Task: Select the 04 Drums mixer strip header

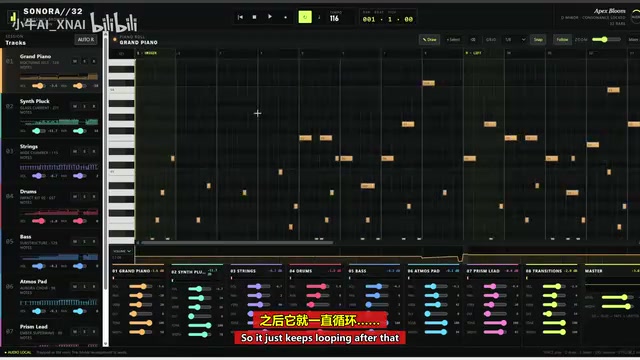Action: [315, 271]
